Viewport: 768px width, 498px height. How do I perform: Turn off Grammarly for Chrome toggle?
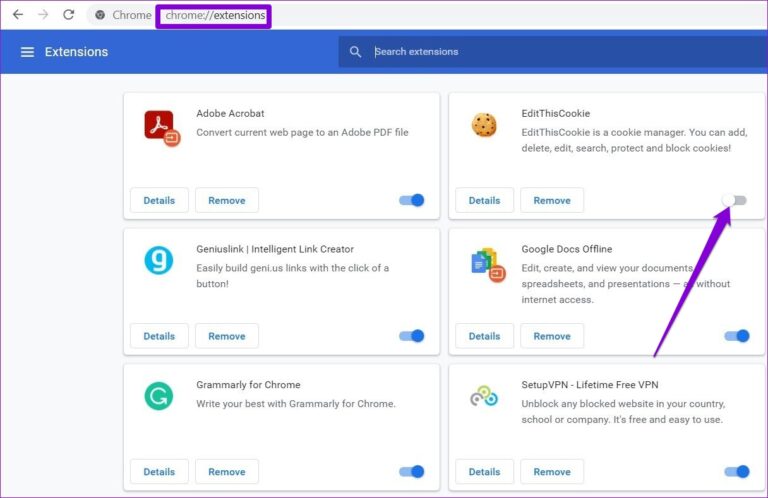pos(411,472)
